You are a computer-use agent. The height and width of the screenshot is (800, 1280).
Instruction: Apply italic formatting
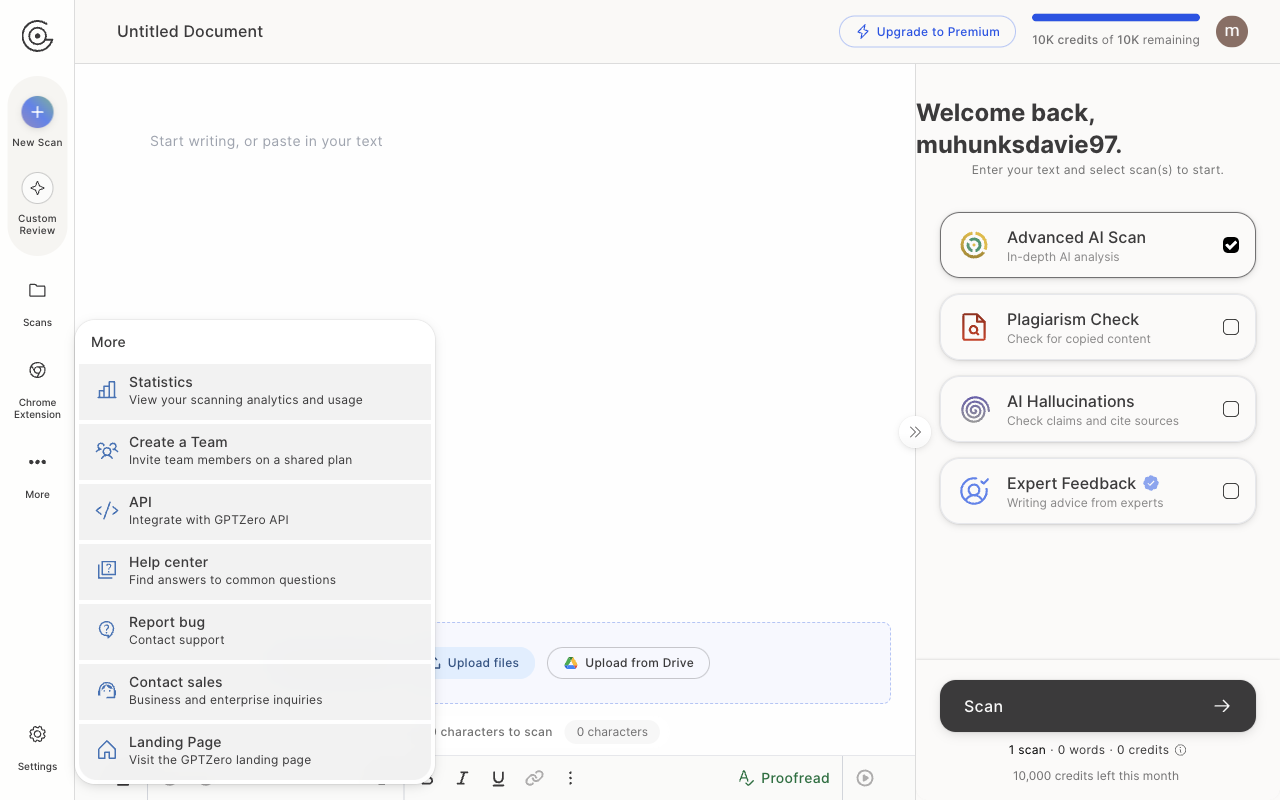tap(462, 778)
